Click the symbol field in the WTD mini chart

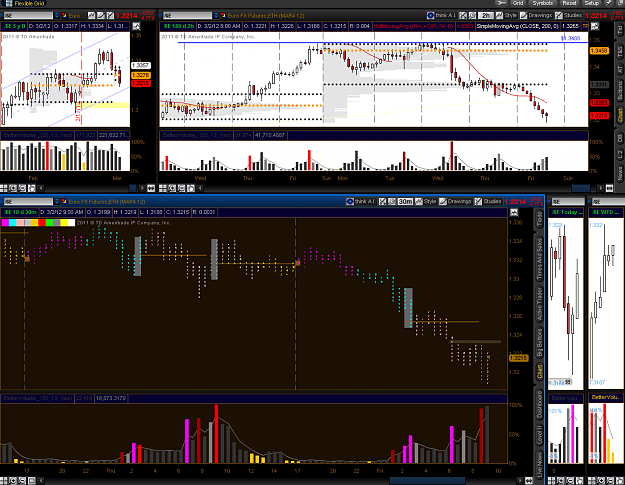point(607,202)
